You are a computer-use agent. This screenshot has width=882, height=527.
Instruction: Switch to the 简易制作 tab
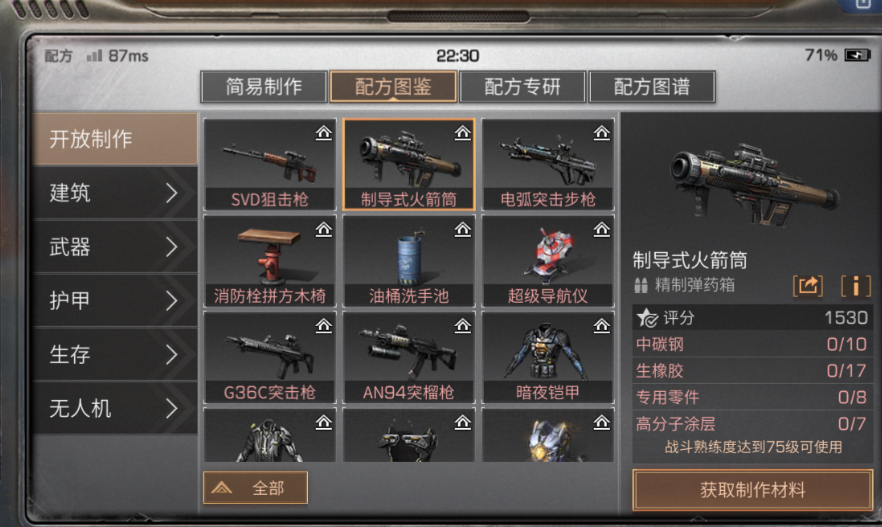pos(264,87)
